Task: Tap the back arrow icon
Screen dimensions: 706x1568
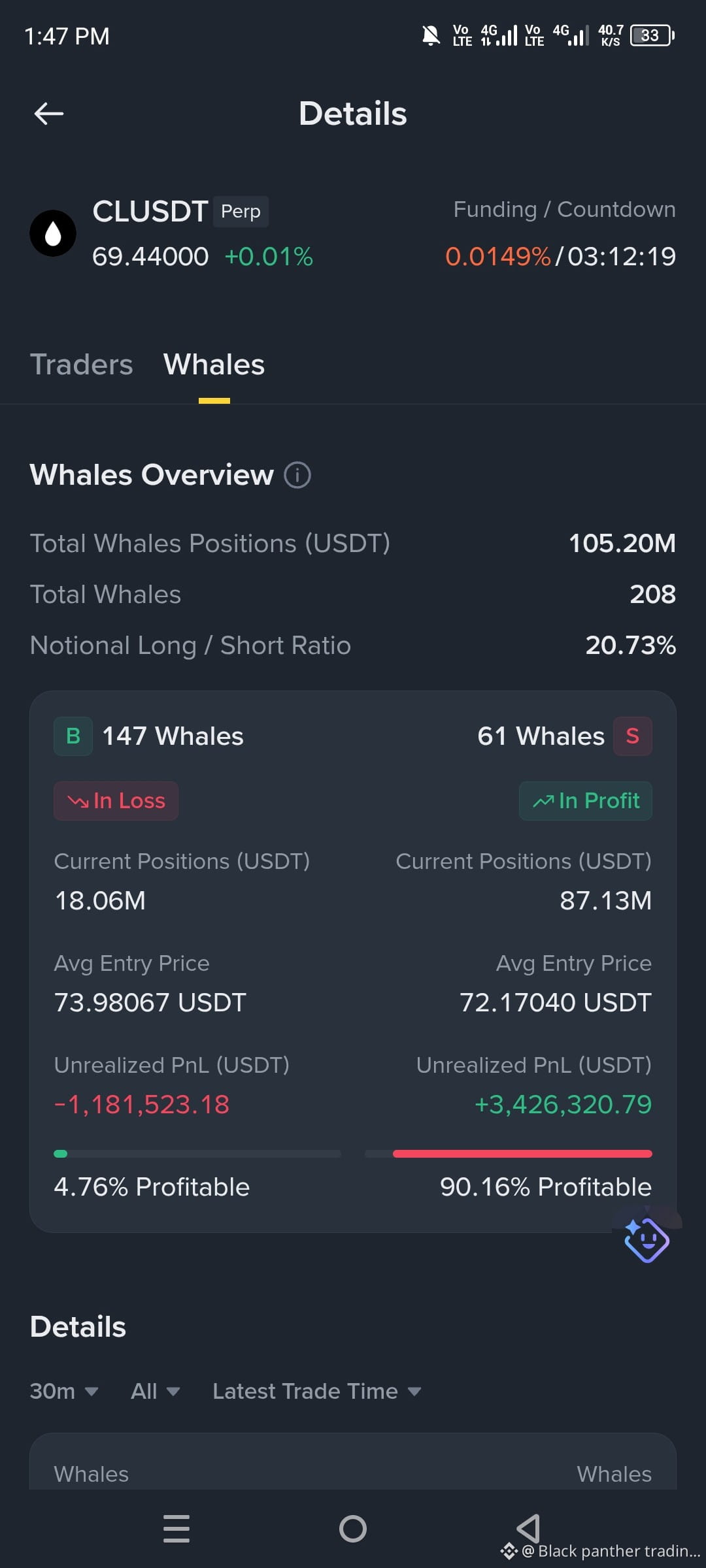Action: click(x=49, y=114)
